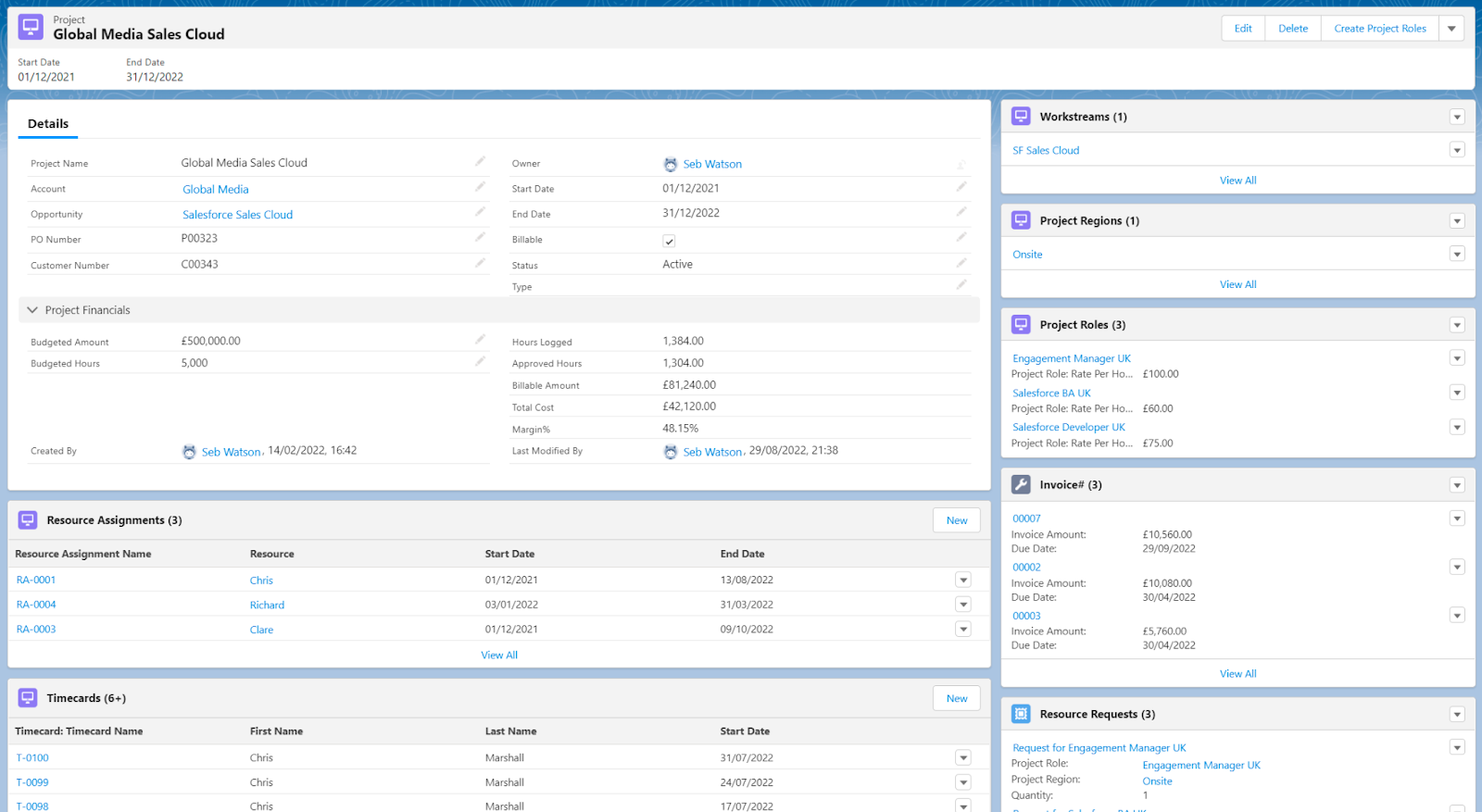Click Create Project Roles button
This screenshot has width=1482, height=812.
click(x=1380, y=29)
